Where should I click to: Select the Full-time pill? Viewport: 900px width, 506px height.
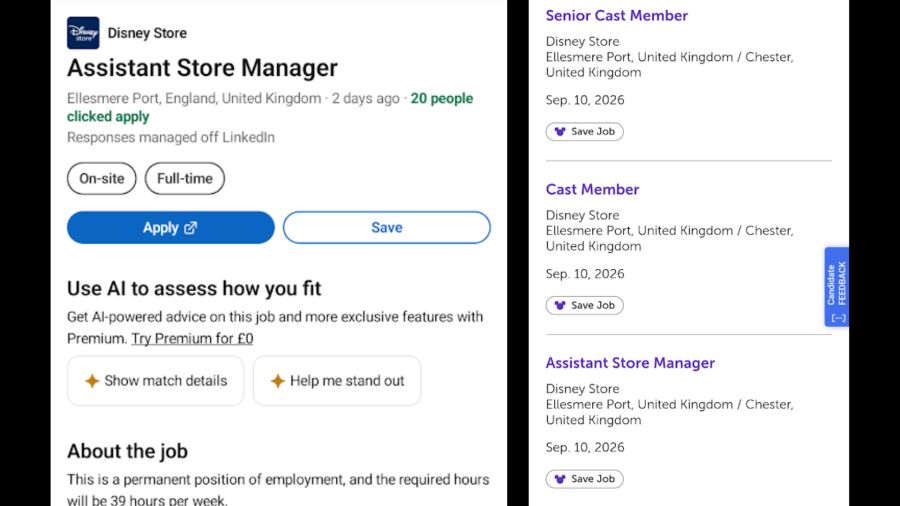185,178
